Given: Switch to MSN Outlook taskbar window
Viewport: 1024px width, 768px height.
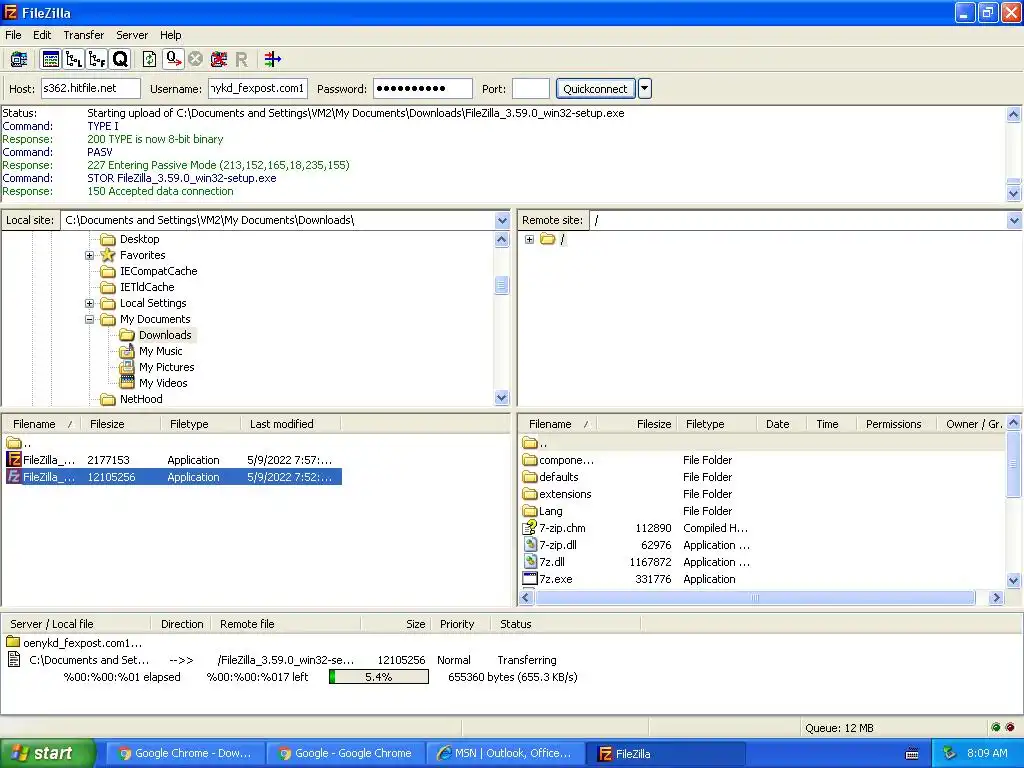Looking at the screenshot, I should (505, 754).
